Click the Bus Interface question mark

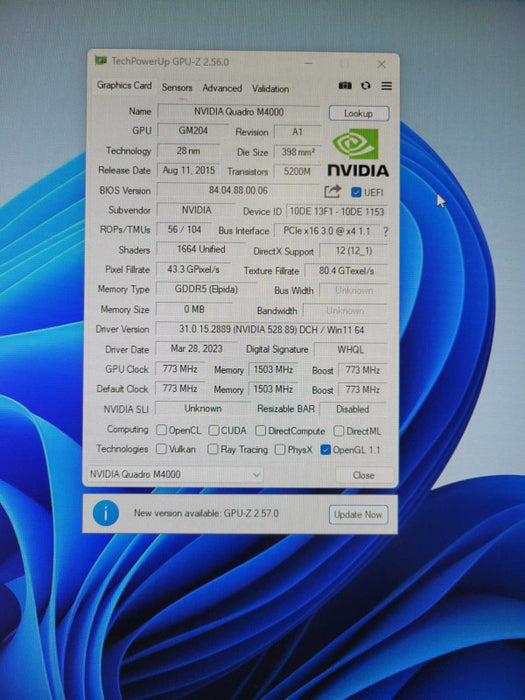point(385,231)
